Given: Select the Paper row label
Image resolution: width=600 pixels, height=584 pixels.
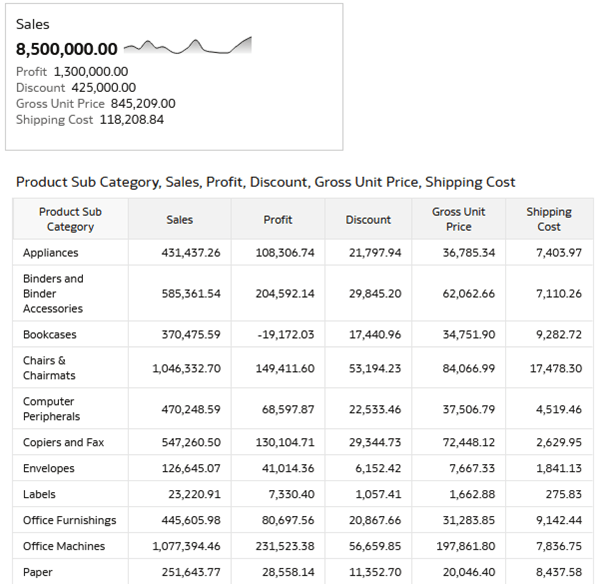Looking at the screenshot, I should (x=38, y=572).
